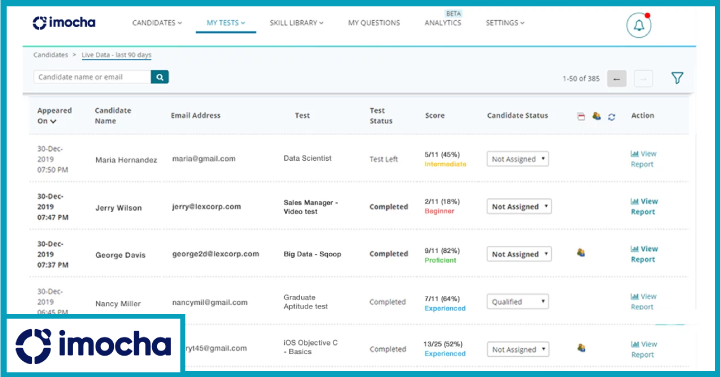Click the people icon in George Davis row

tap(581, 253)
